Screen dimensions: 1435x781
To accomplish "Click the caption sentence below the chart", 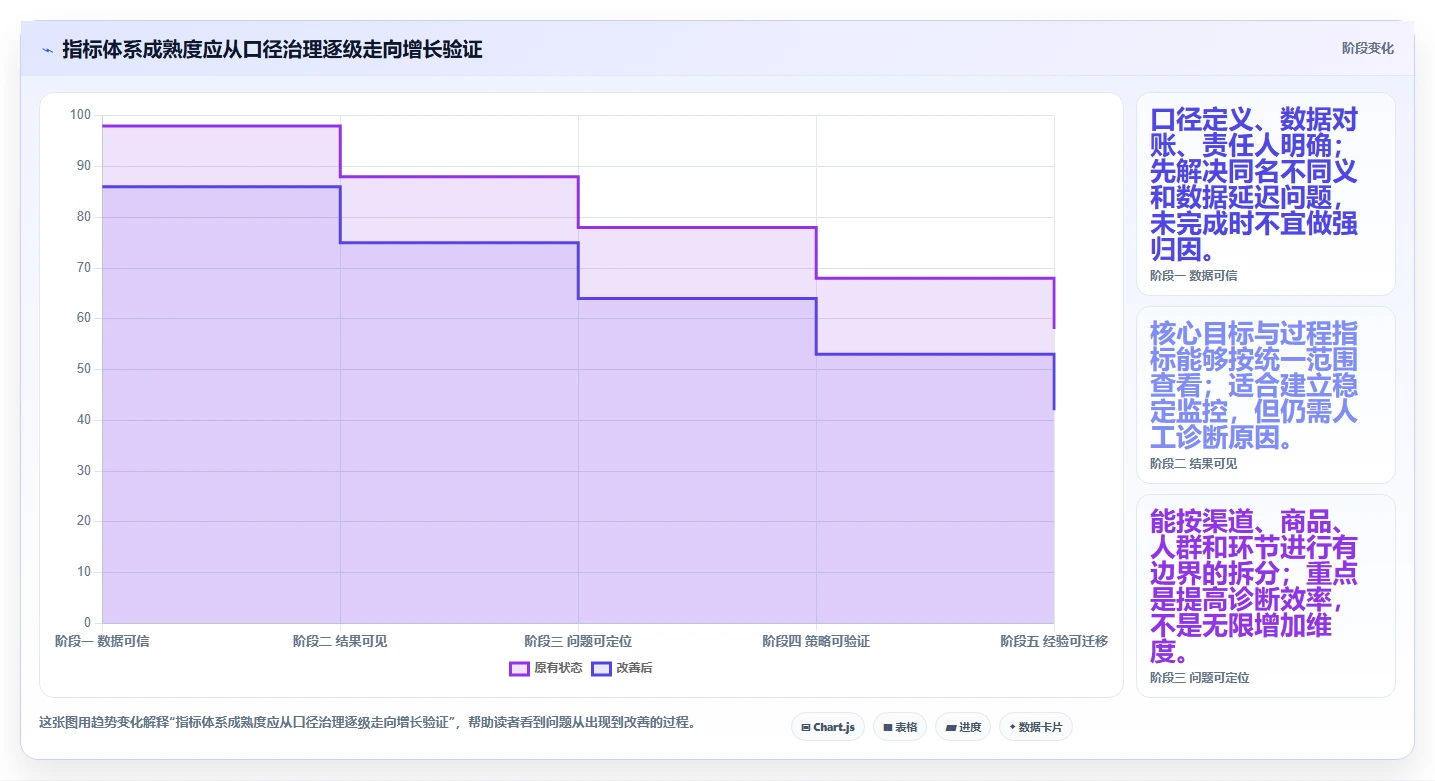I will (x=367, y=722).
